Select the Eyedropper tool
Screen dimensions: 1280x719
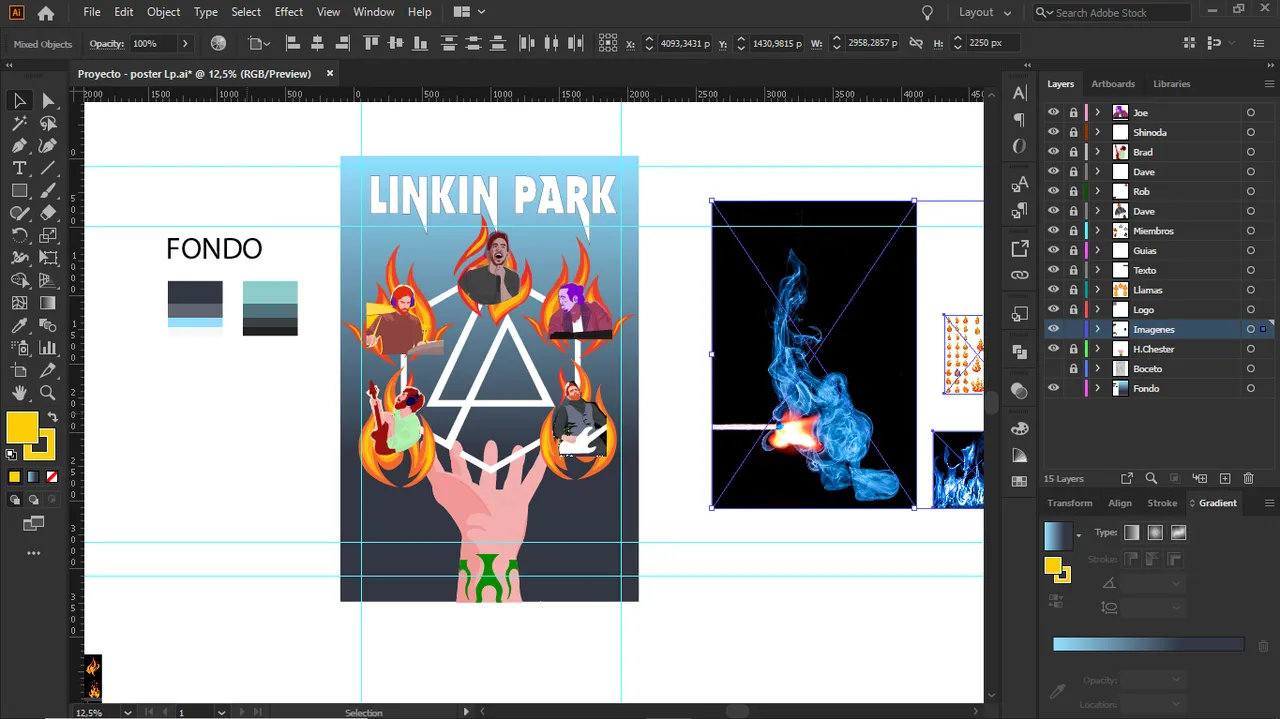[19, 326]
